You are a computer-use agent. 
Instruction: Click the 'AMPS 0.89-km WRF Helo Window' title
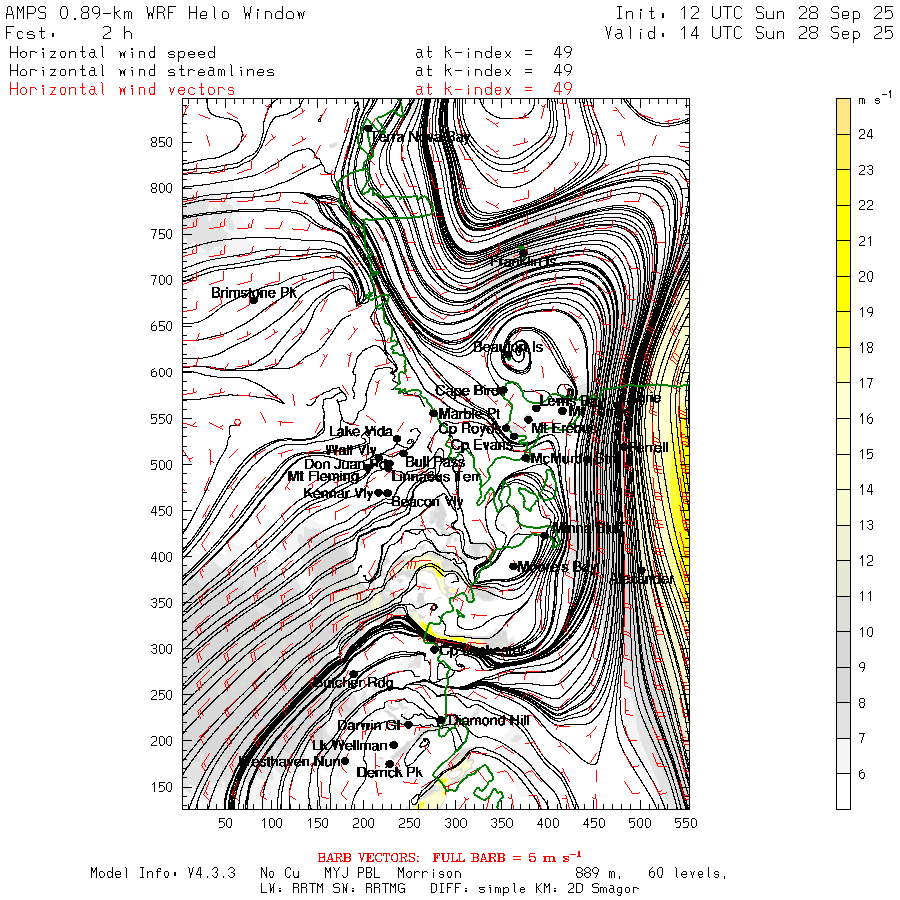155,13
